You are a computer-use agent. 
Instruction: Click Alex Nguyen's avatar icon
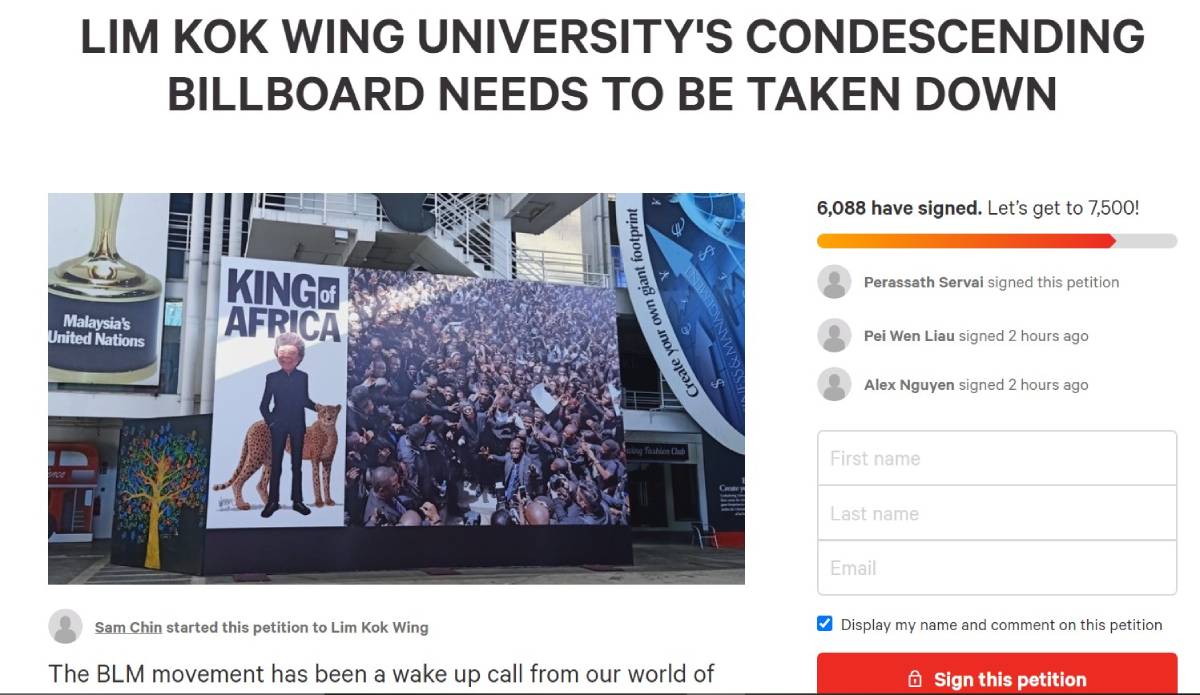(834, 384)
